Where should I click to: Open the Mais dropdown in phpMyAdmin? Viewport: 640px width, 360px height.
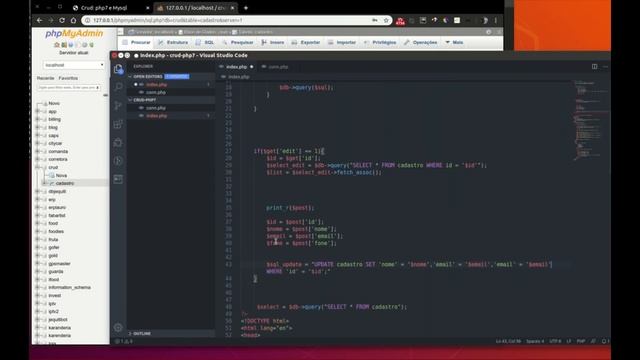(454, 42)
